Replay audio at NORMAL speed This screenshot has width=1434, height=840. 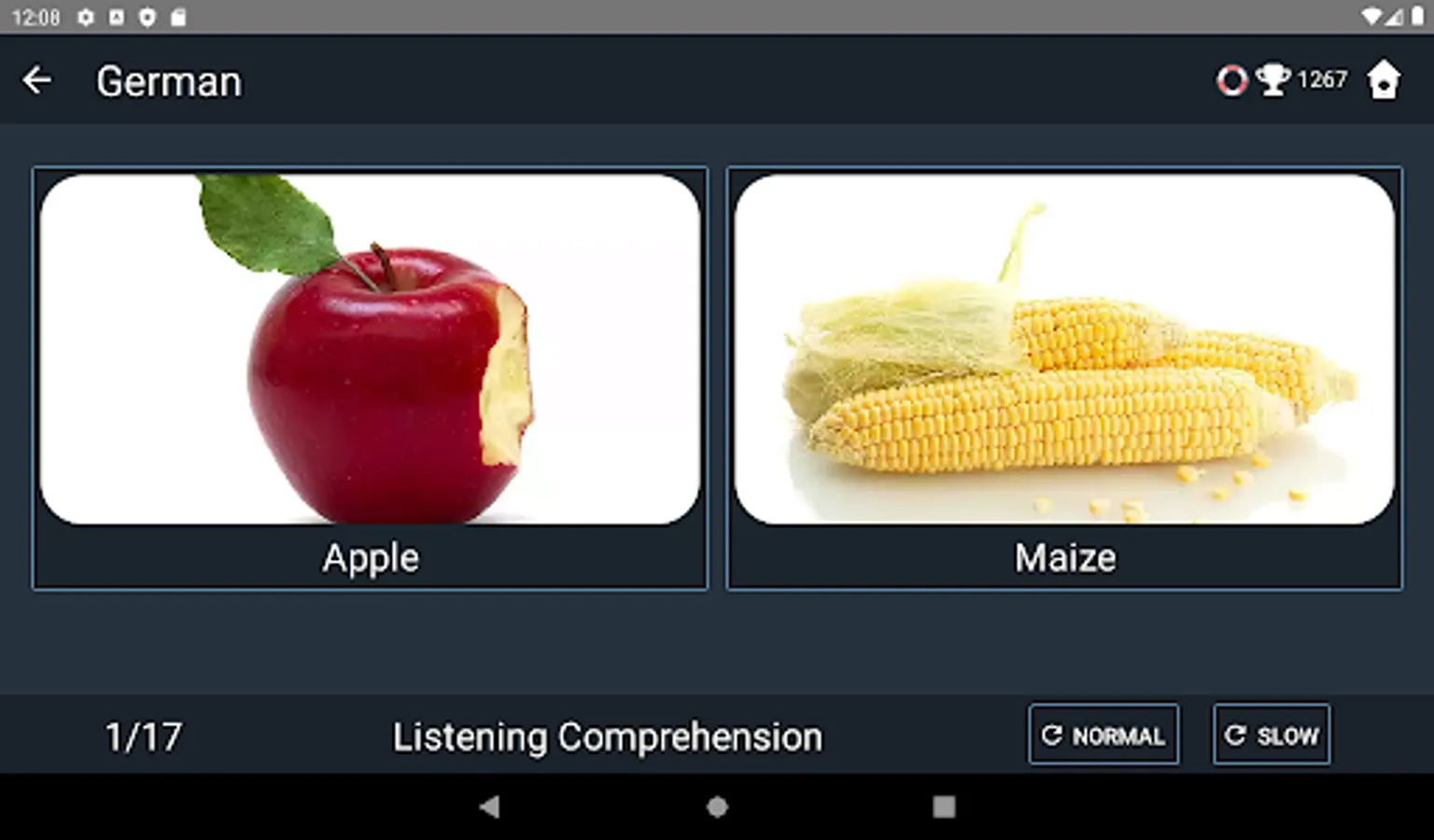pos(1104,735)
